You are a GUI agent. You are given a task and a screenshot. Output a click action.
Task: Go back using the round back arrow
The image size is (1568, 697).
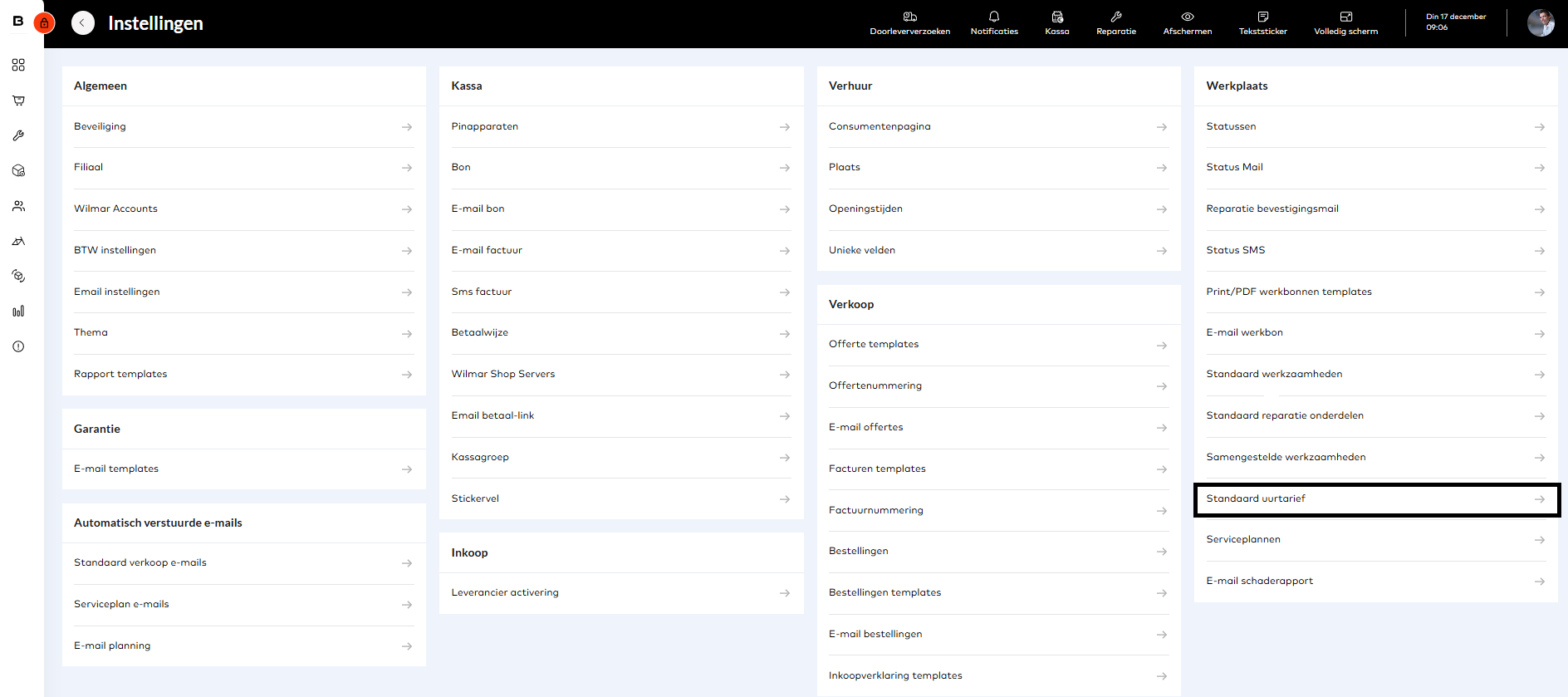pos(83,23)
